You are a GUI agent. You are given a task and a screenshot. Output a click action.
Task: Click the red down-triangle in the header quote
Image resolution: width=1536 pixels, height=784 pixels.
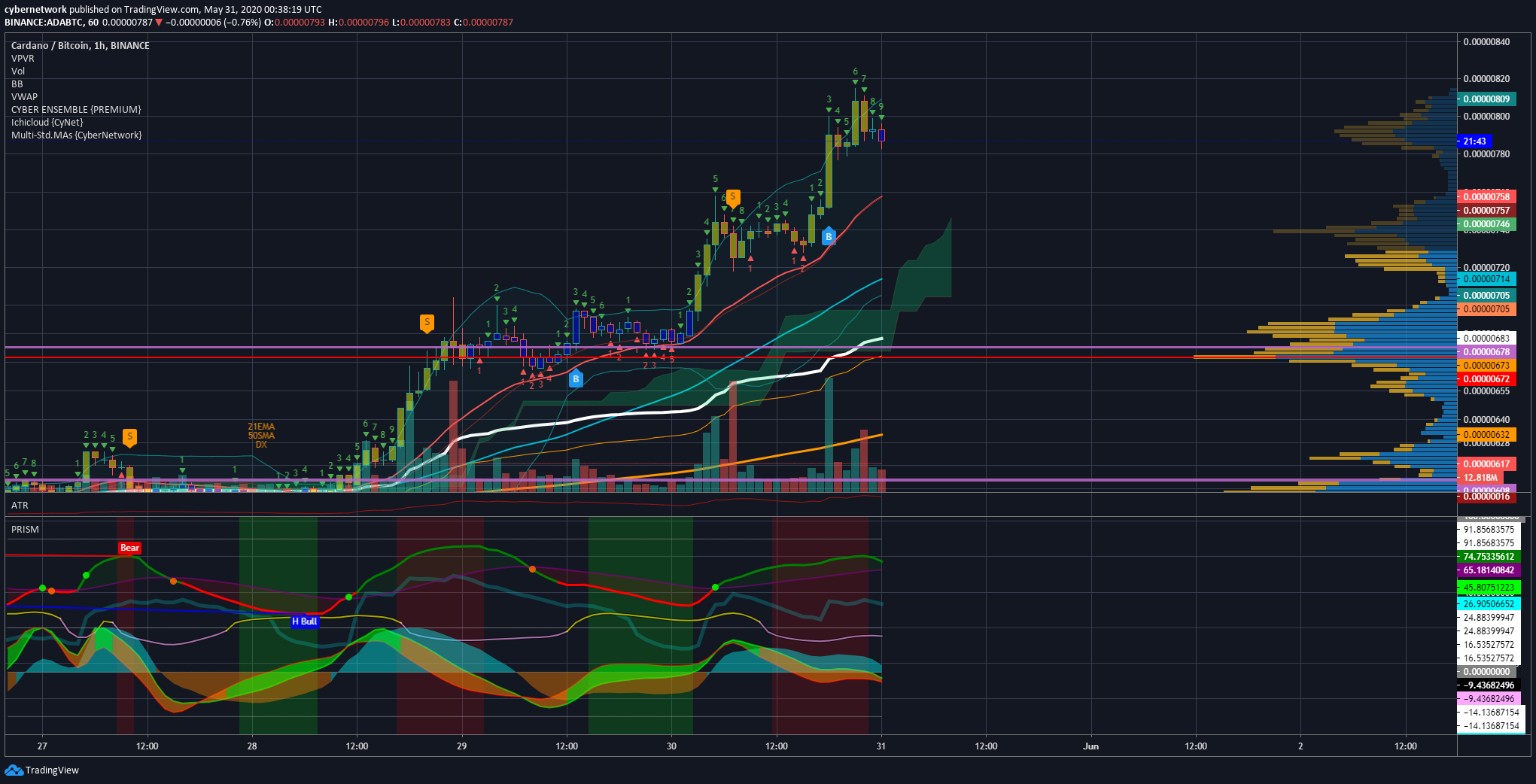pos(159,22)
